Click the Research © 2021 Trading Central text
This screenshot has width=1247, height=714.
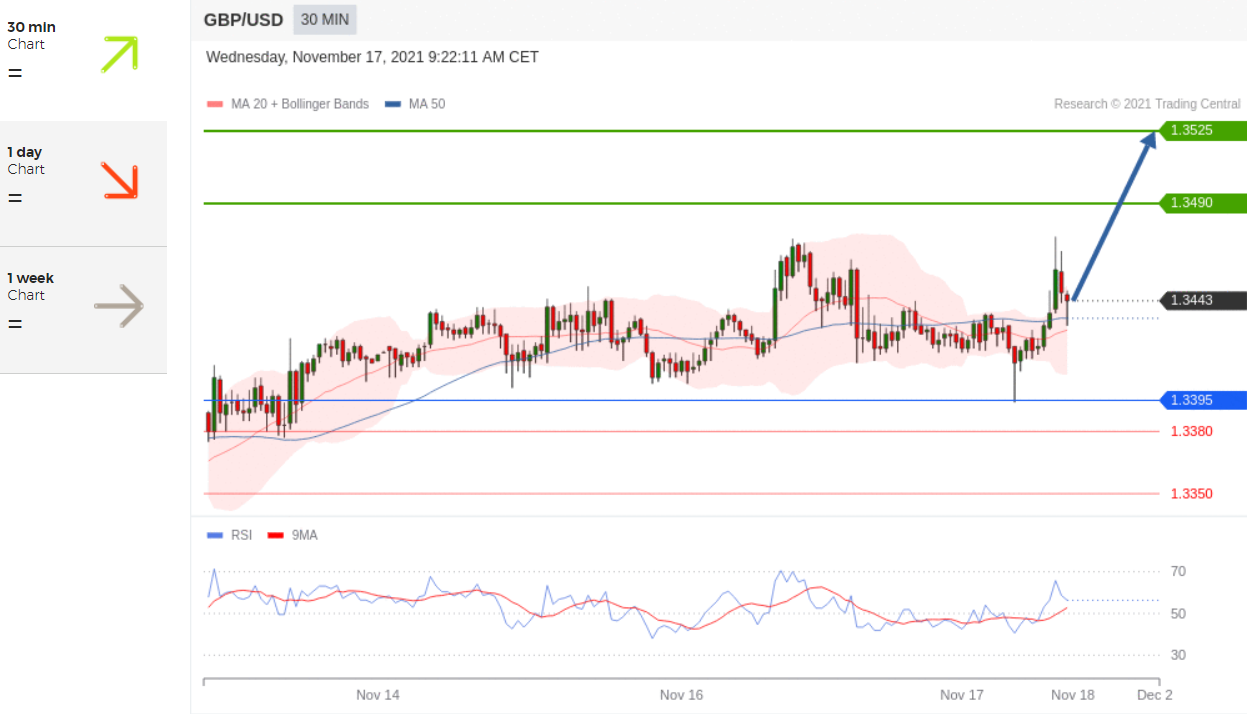tap(1147, 104)
